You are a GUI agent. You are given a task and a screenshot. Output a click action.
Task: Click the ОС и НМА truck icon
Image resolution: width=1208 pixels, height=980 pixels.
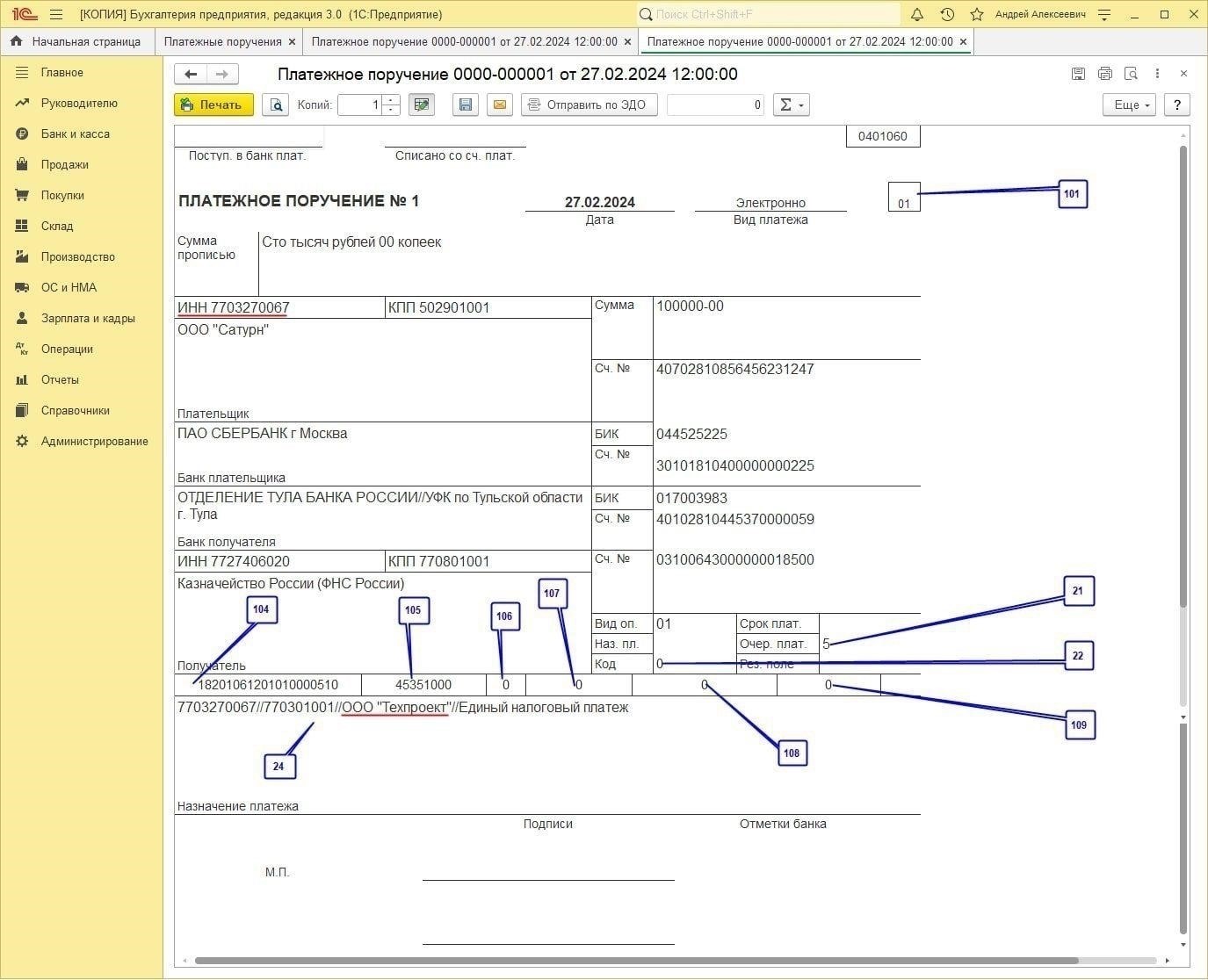[x=22, y=287]
